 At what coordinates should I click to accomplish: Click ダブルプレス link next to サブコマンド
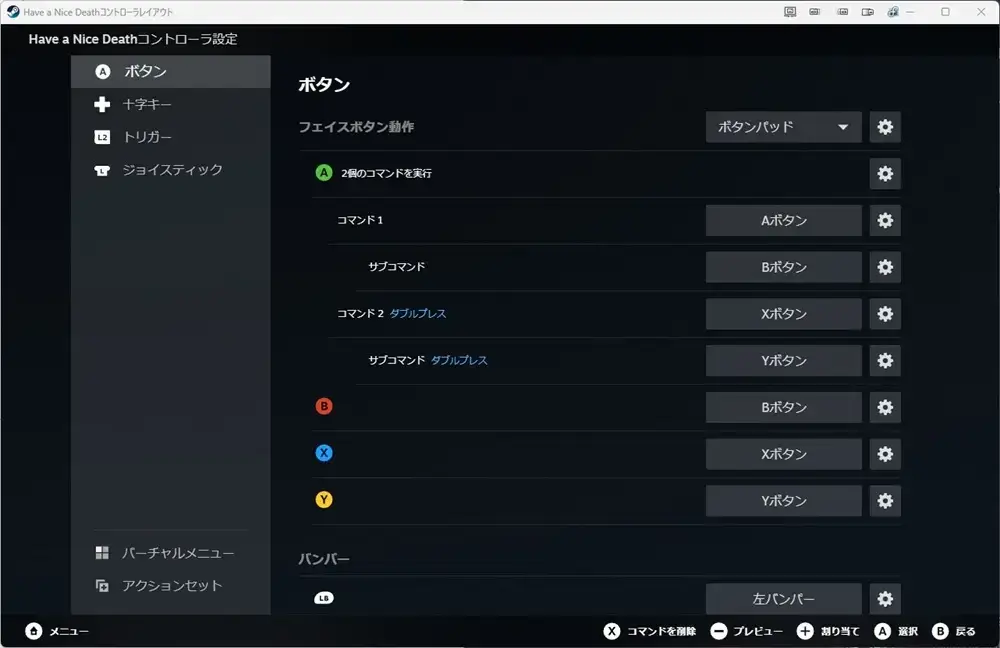(x=459, y=360)
